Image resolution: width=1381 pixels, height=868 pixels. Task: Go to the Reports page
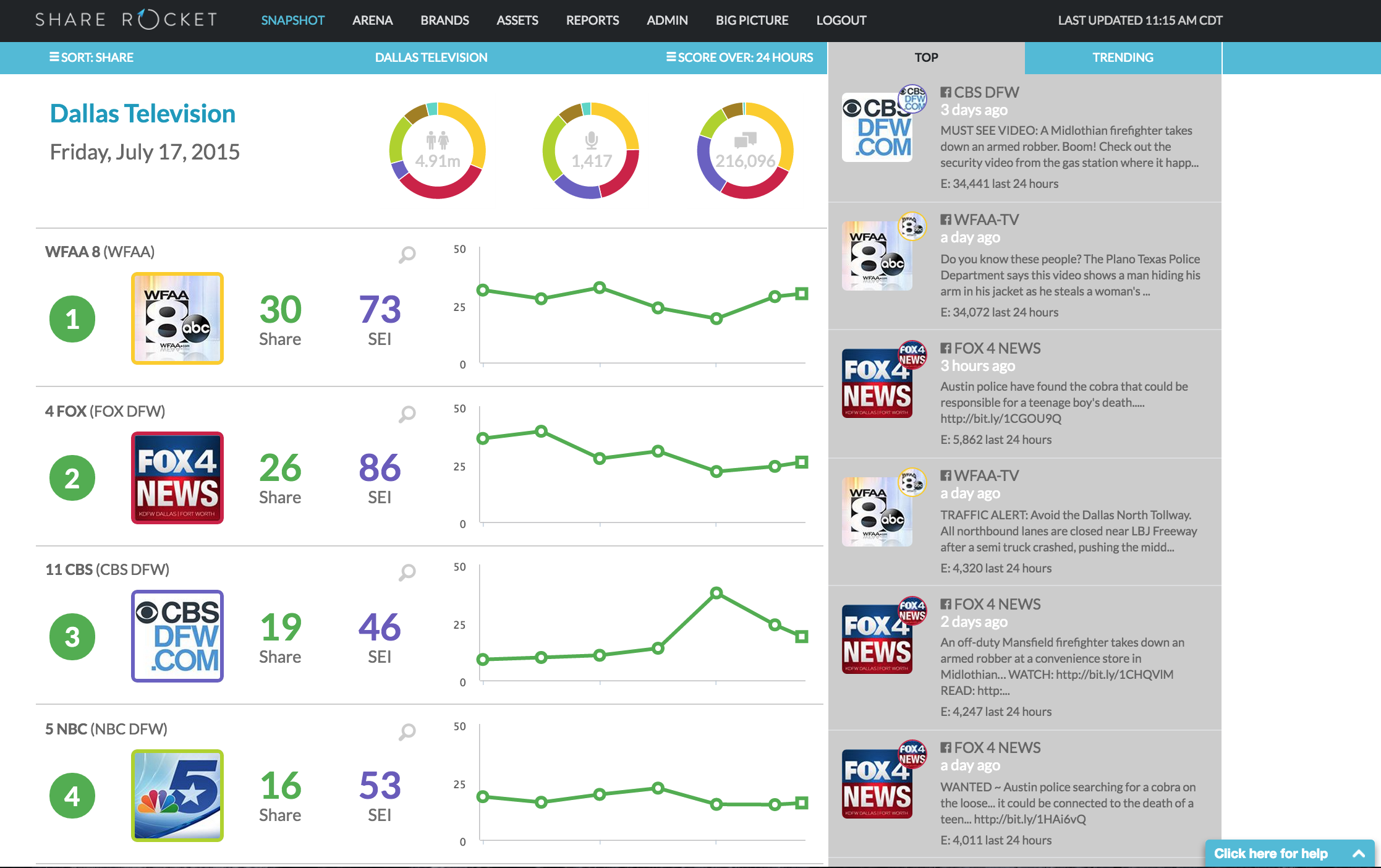coord(592,20)
